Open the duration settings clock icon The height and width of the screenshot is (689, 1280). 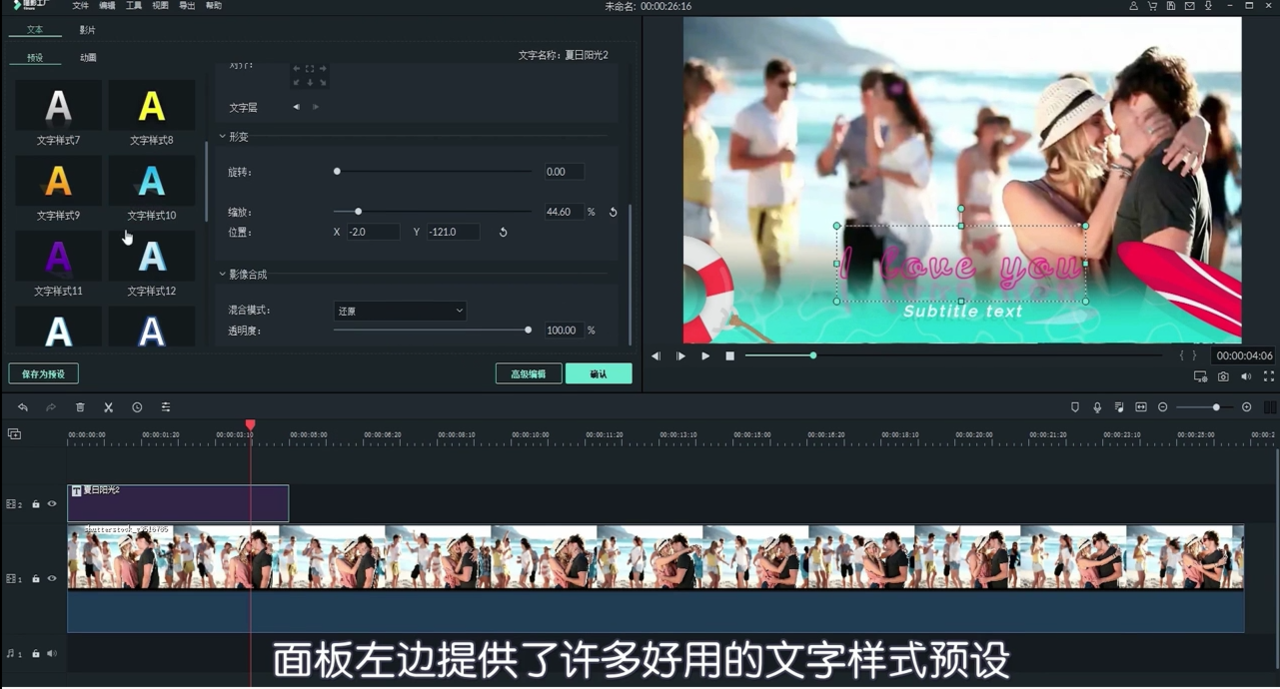pos(137,407)
